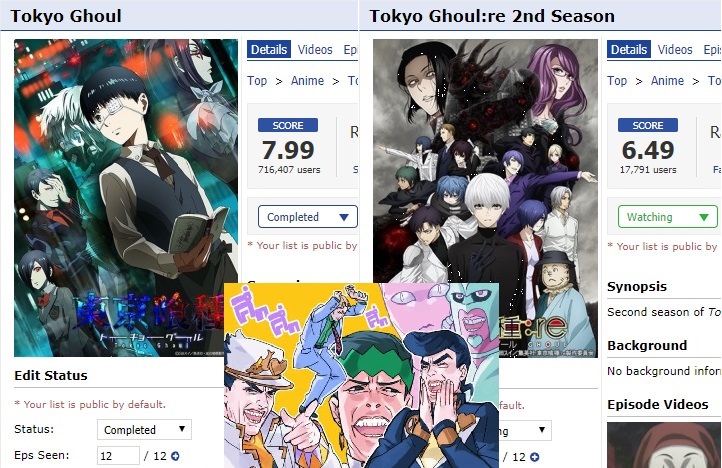Open the Completed status dropdown near the score
This screenshot has width=722, height=468.
click(308, 217)
